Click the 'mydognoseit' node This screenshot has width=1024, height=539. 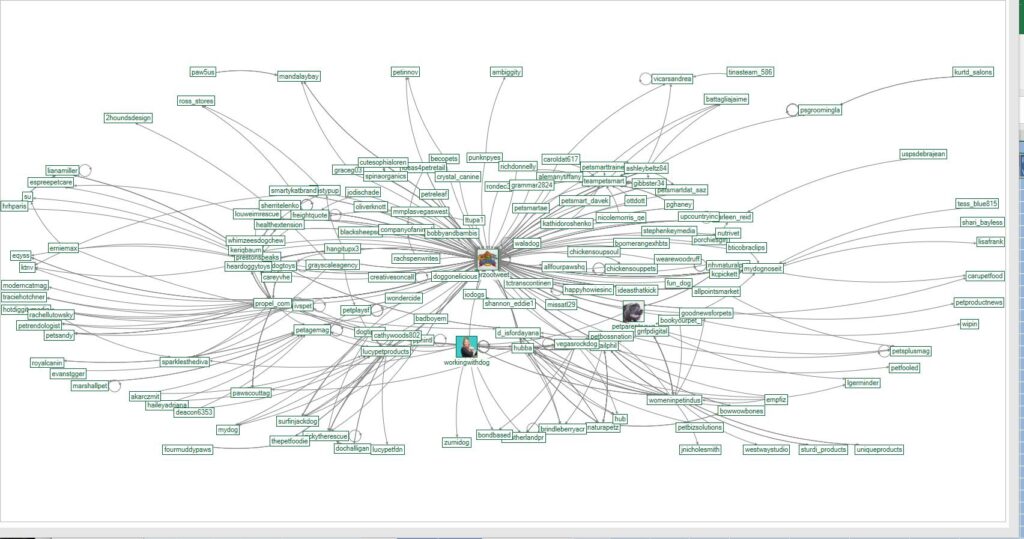[763, 269]
